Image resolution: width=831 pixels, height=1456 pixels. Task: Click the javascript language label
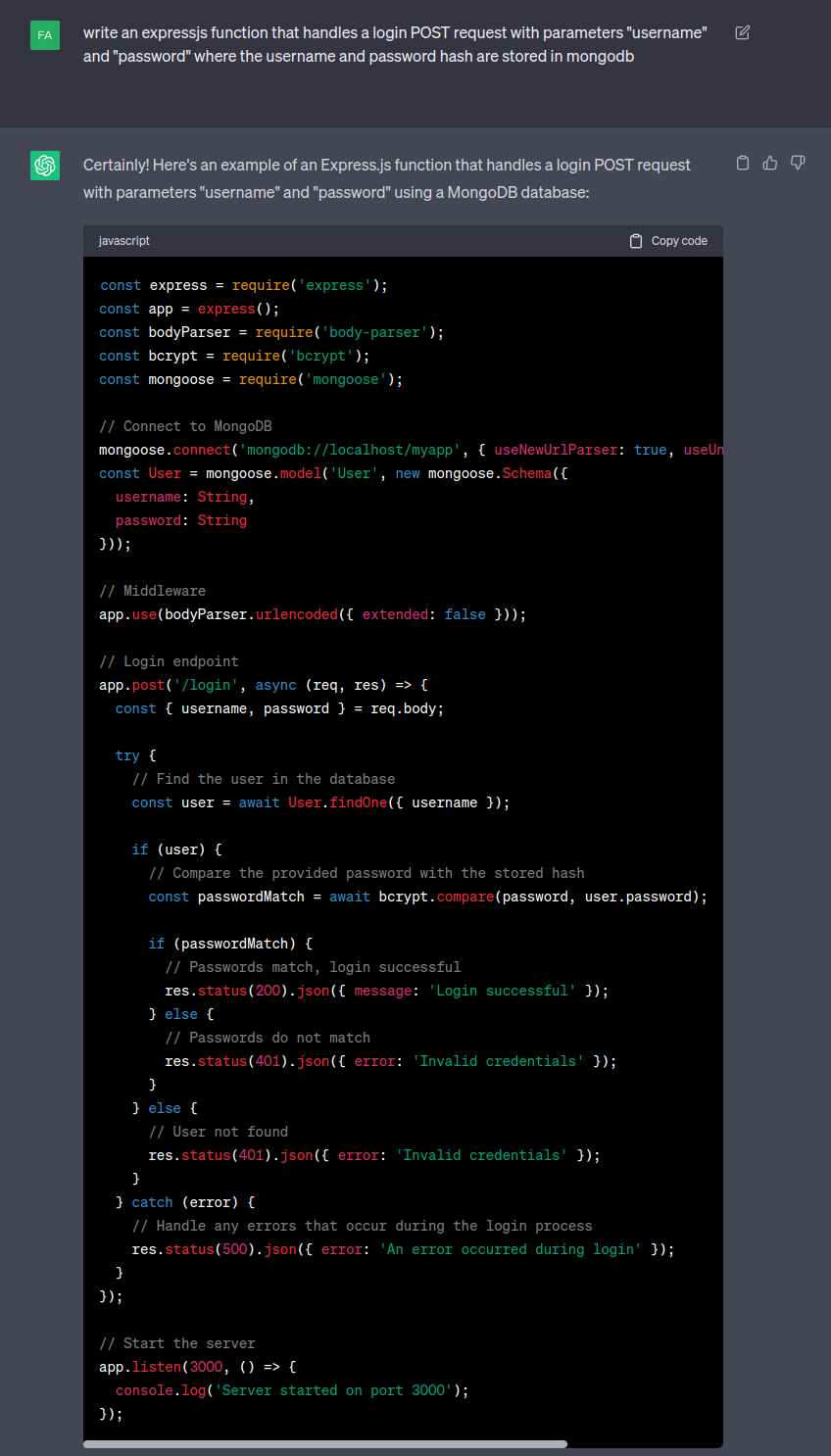124,241
